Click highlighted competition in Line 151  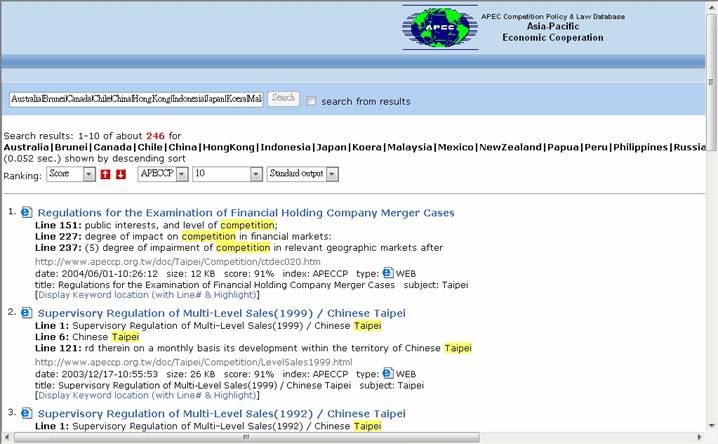click(x=247, y=225)
